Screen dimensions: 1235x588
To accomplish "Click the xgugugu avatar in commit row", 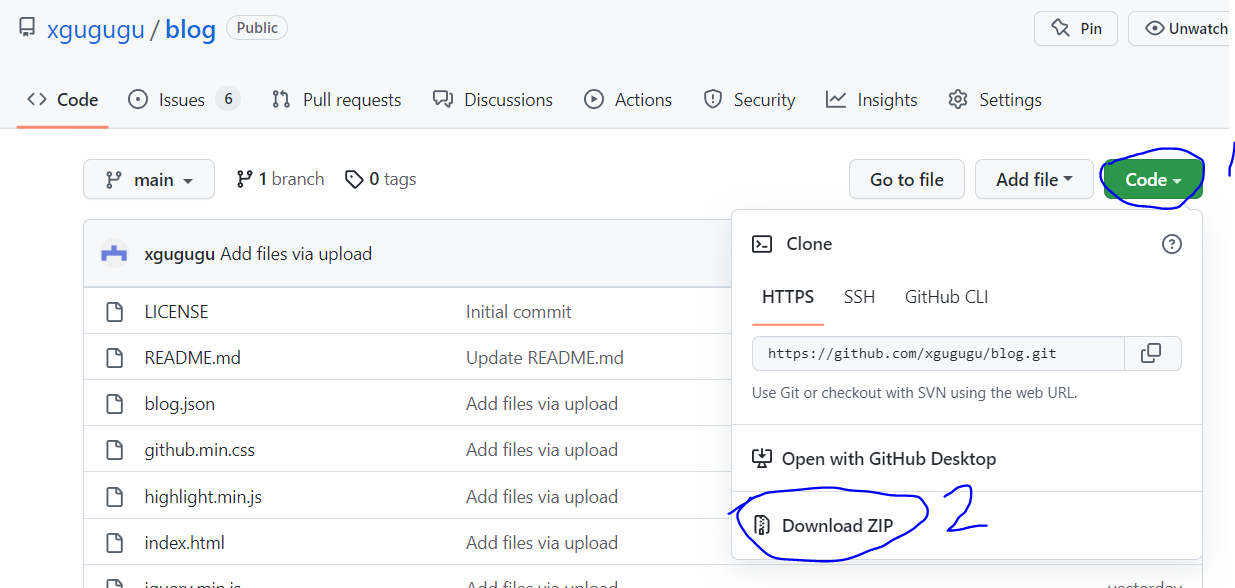I will (x=115, y=254).
